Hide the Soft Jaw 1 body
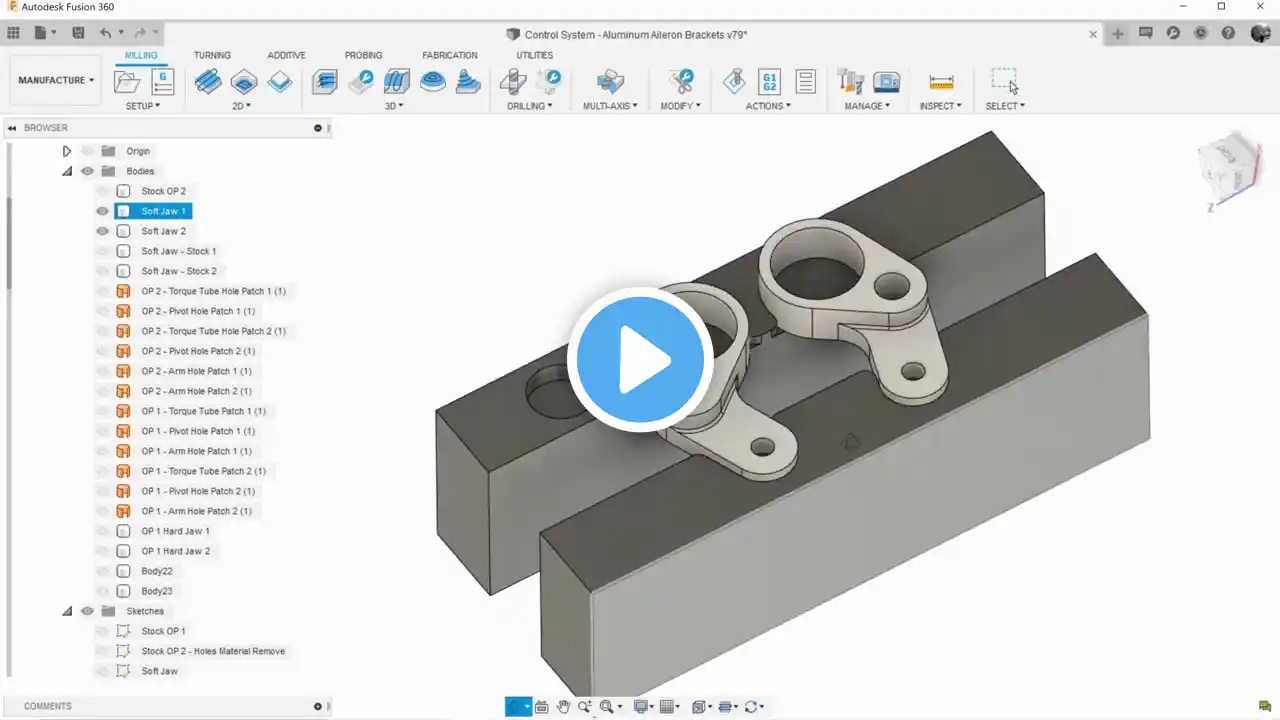This screenshot has height=720, width=1280. tap(102, 211)
